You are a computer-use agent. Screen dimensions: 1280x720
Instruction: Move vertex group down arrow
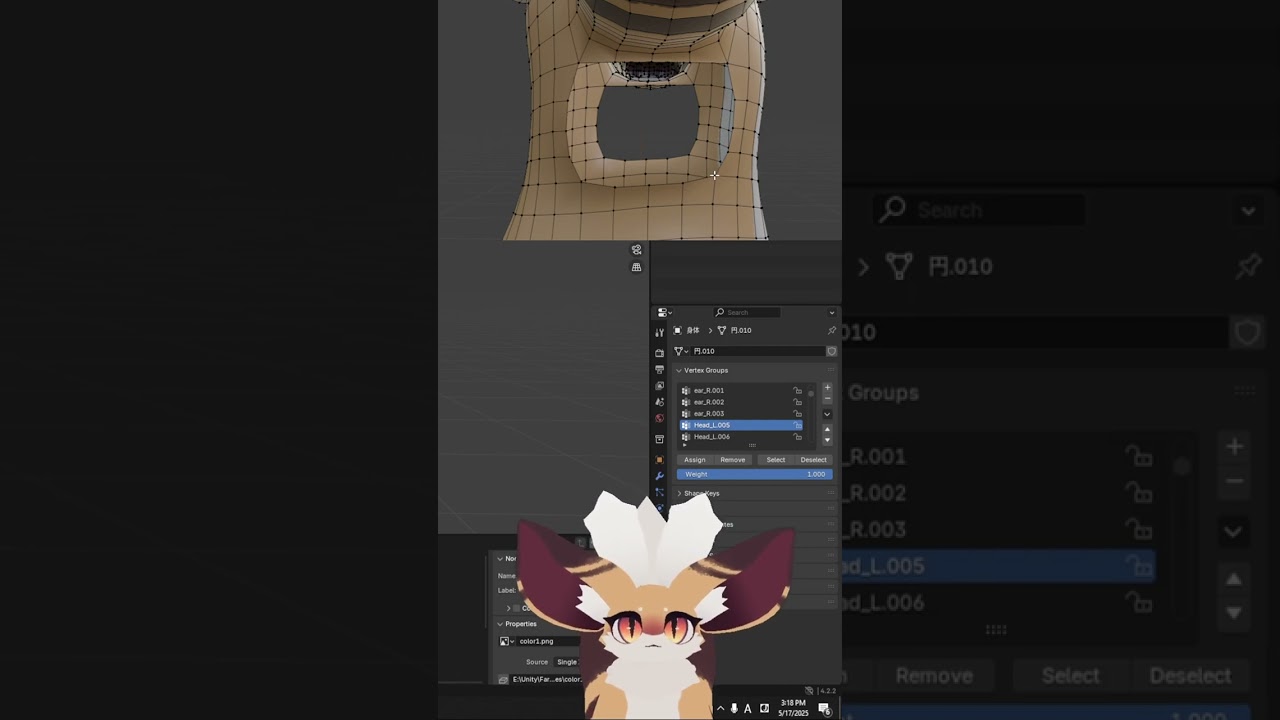point(827,440)
